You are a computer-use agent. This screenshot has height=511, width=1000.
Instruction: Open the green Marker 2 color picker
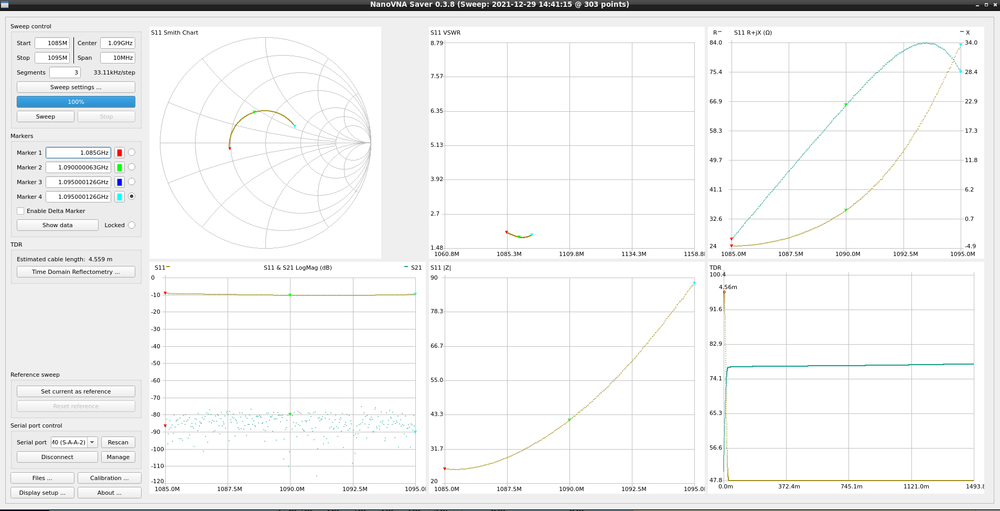(x=120, y=167)
